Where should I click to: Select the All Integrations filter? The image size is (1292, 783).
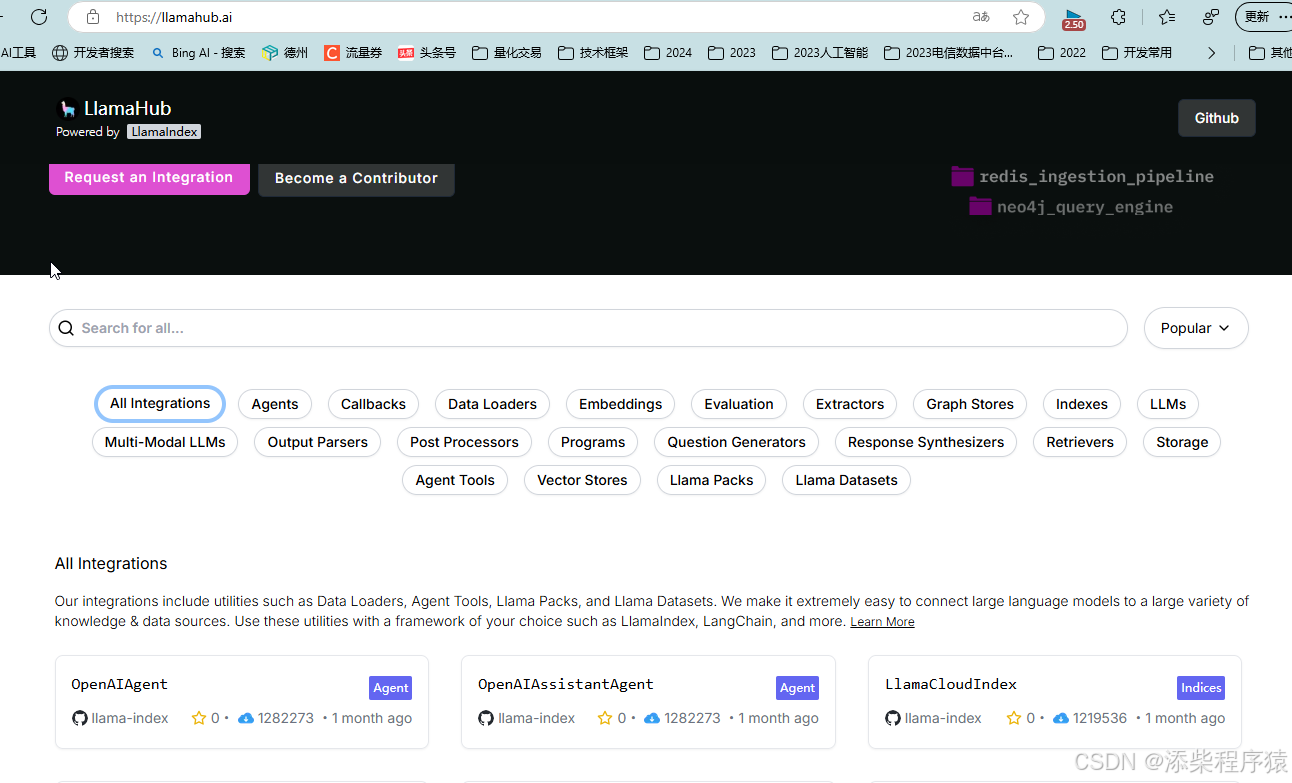pos(160,404)
